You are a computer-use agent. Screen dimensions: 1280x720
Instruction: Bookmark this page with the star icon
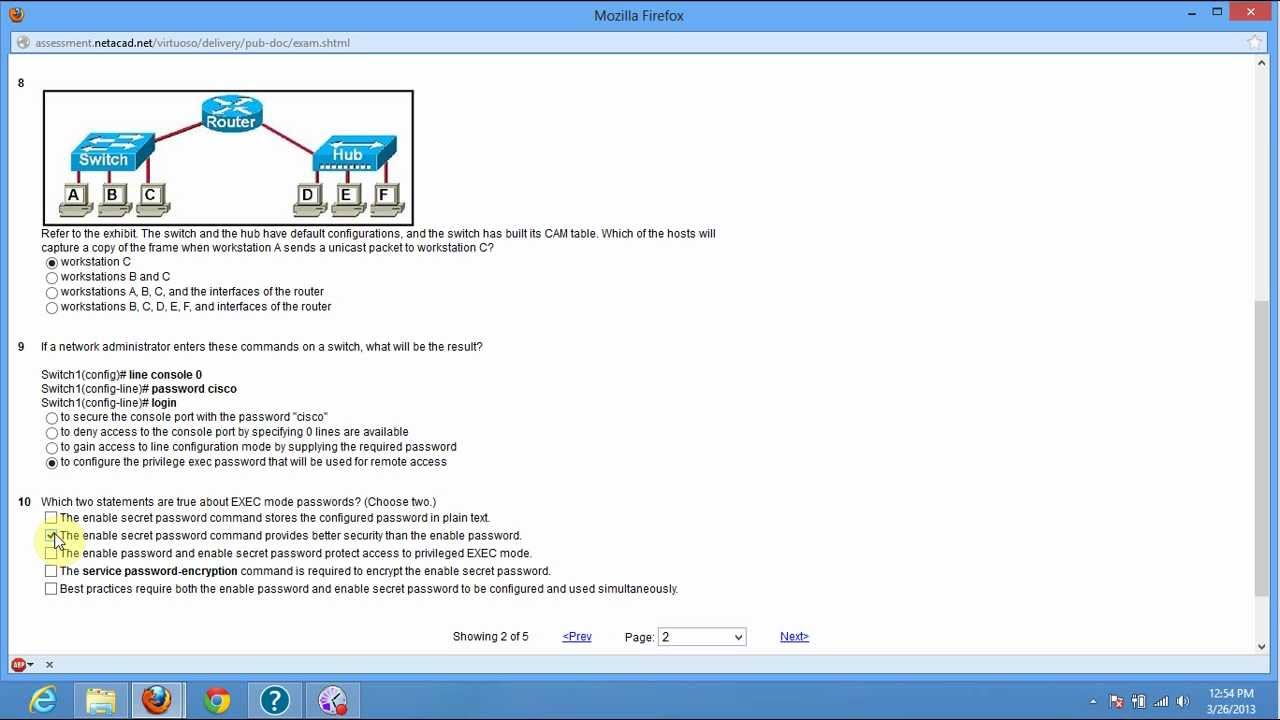pos(1255,43)
